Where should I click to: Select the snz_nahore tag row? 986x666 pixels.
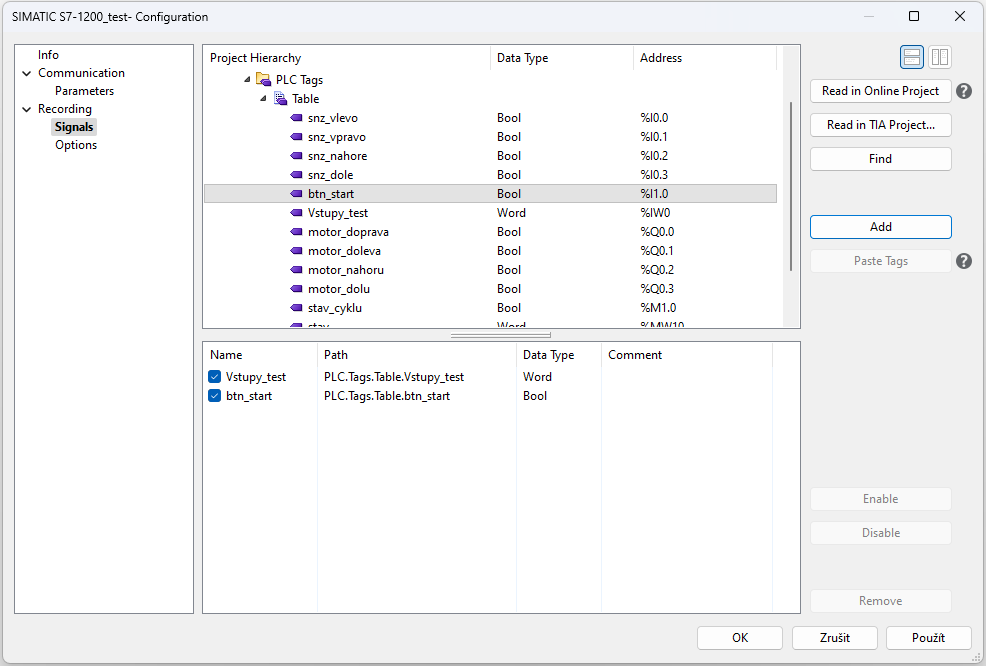(490, 155)
